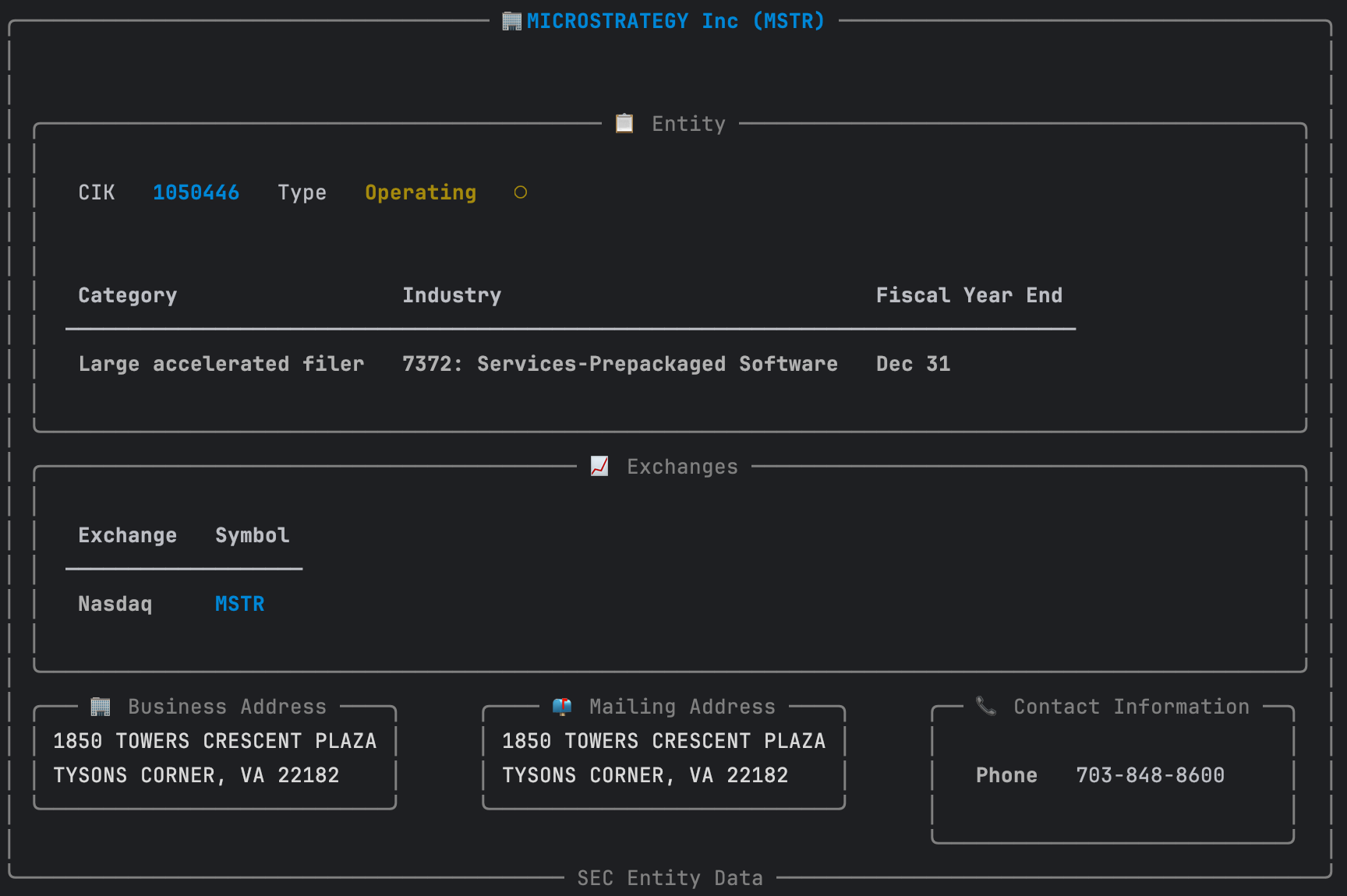Click the Exchanges panel heading
The height and width of the screenshot is (896, 1347).
click(x=683, y=467)
